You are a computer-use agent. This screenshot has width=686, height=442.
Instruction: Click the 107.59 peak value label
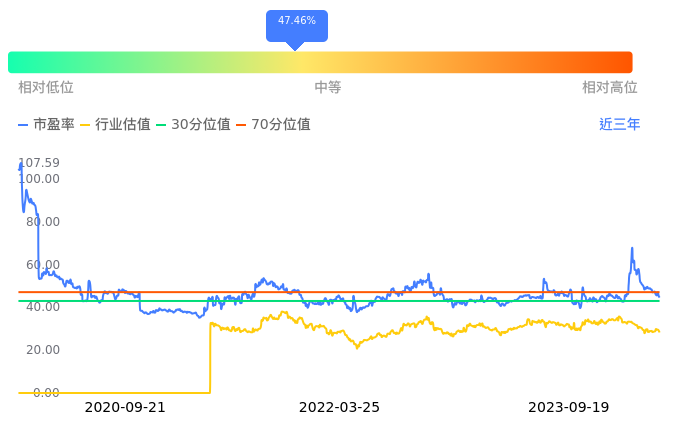(x=40, y=163)
